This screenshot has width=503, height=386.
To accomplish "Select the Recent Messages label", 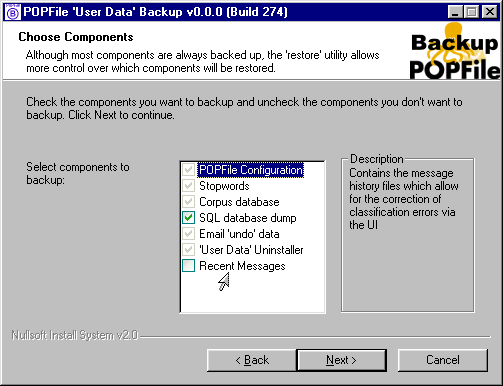I will (x=242, y=266).
